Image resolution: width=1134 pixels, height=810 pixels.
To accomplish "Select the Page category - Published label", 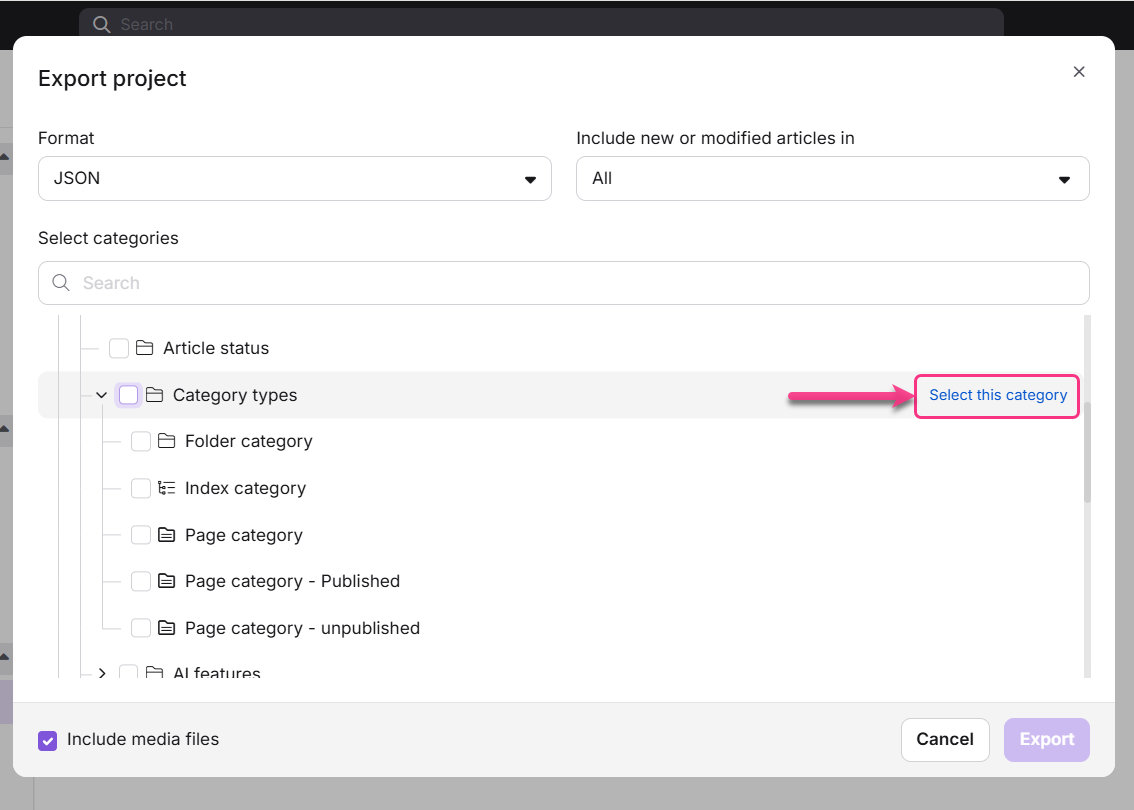I will (x=292, y=581).
